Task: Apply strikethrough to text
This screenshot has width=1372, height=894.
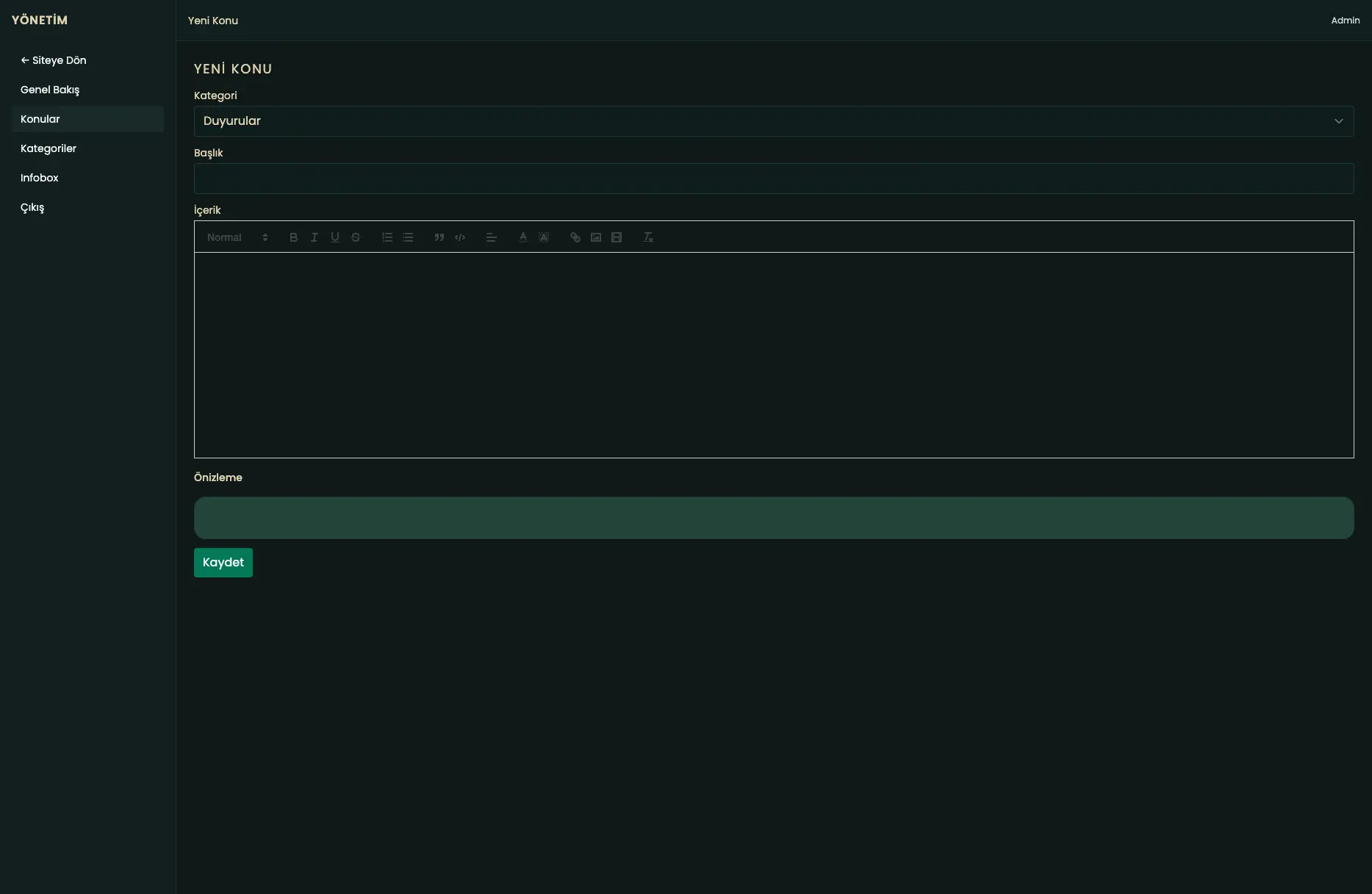Action: pos(356,237)
